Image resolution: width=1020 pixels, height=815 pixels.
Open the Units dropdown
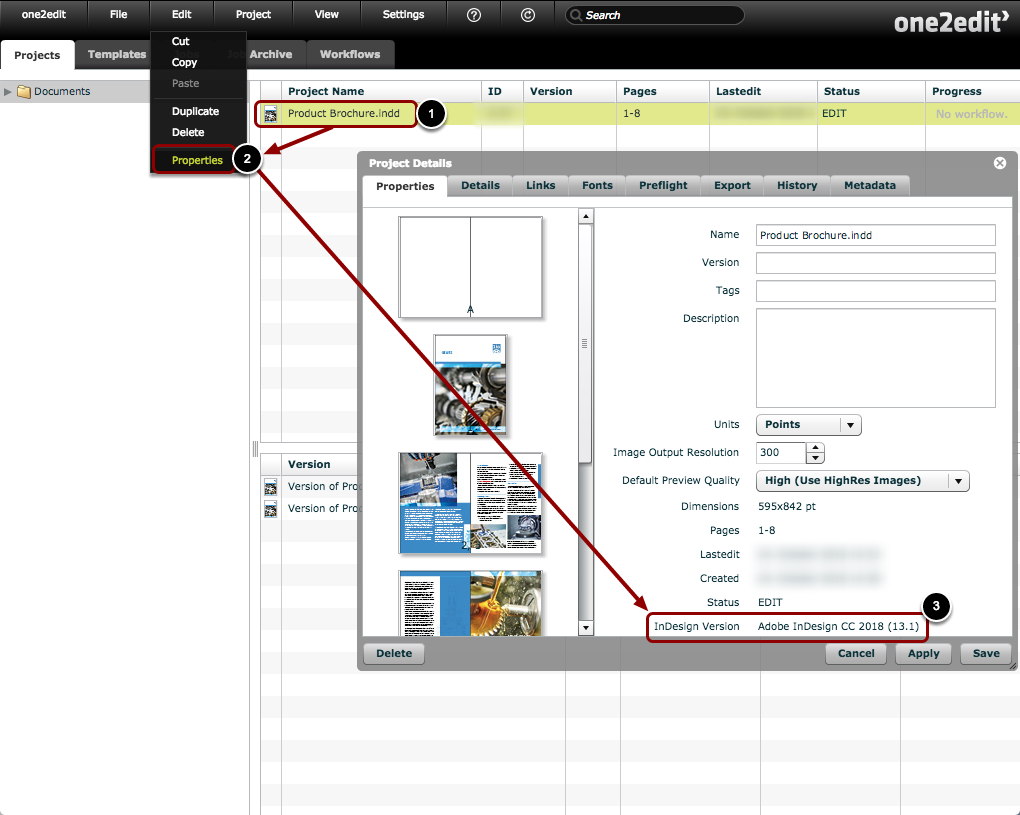tap(809, 425)
